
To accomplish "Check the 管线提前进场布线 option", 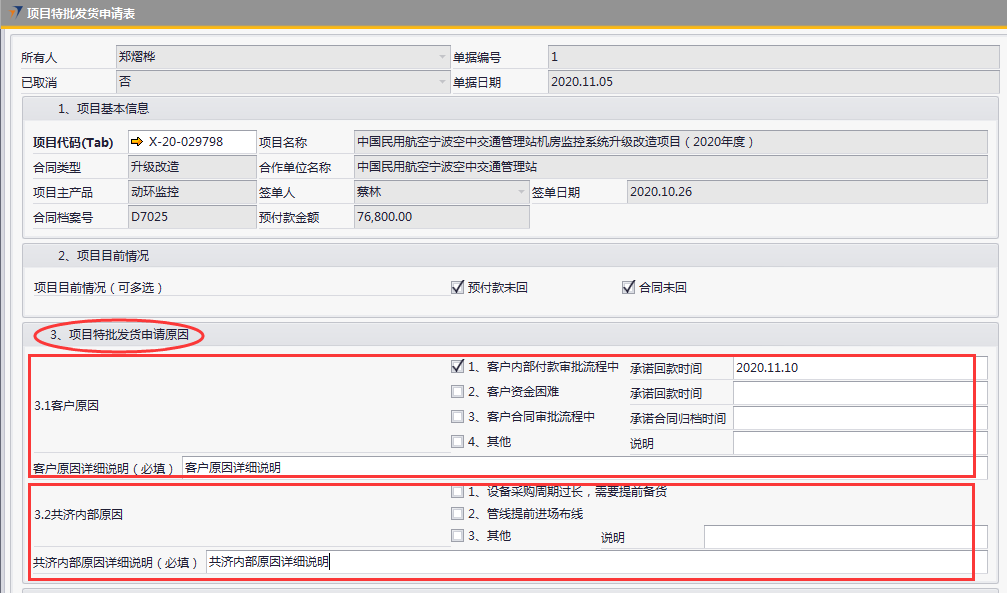I will (x=458, y=514).
